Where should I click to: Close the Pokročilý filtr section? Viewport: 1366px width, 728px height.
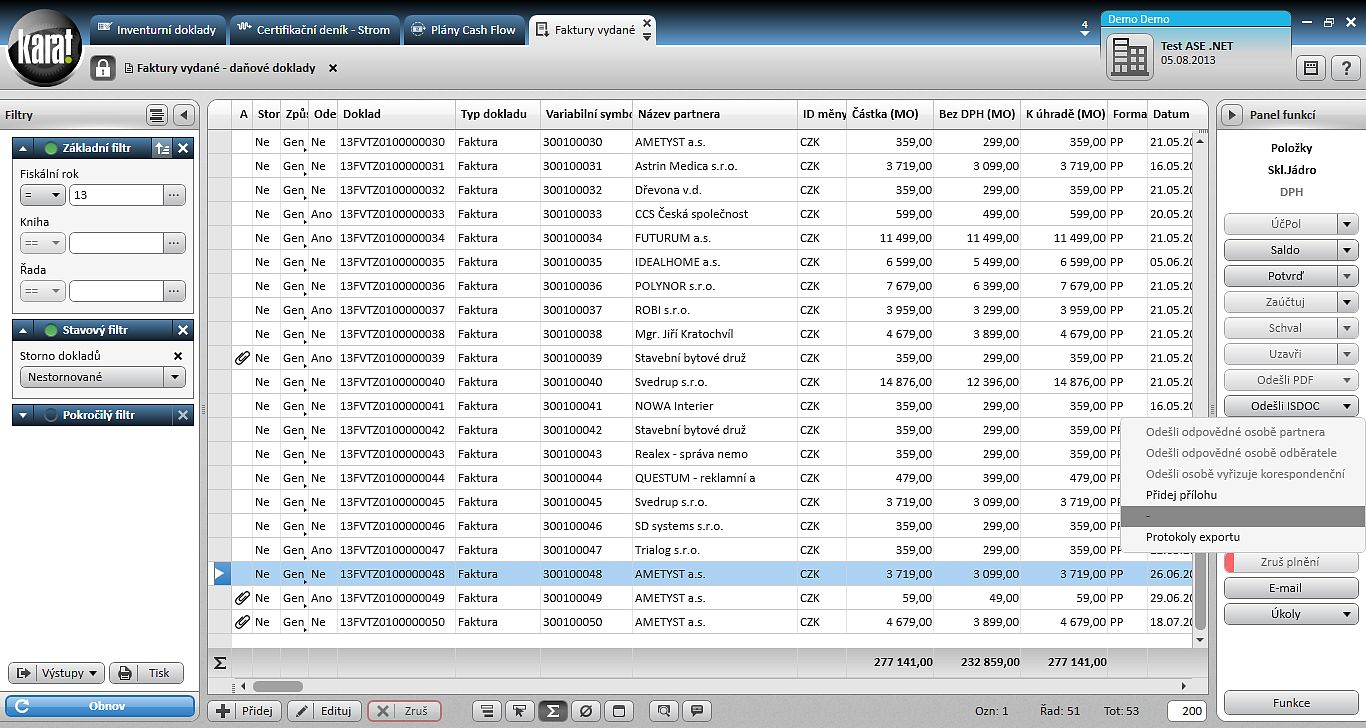pos(183,415)
